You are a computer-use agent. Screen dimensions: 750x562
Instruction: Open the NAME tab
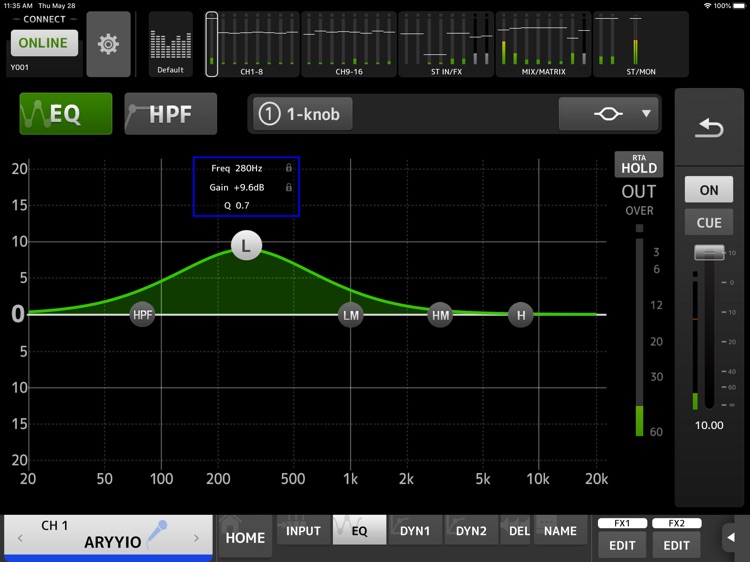click(560, 530)
